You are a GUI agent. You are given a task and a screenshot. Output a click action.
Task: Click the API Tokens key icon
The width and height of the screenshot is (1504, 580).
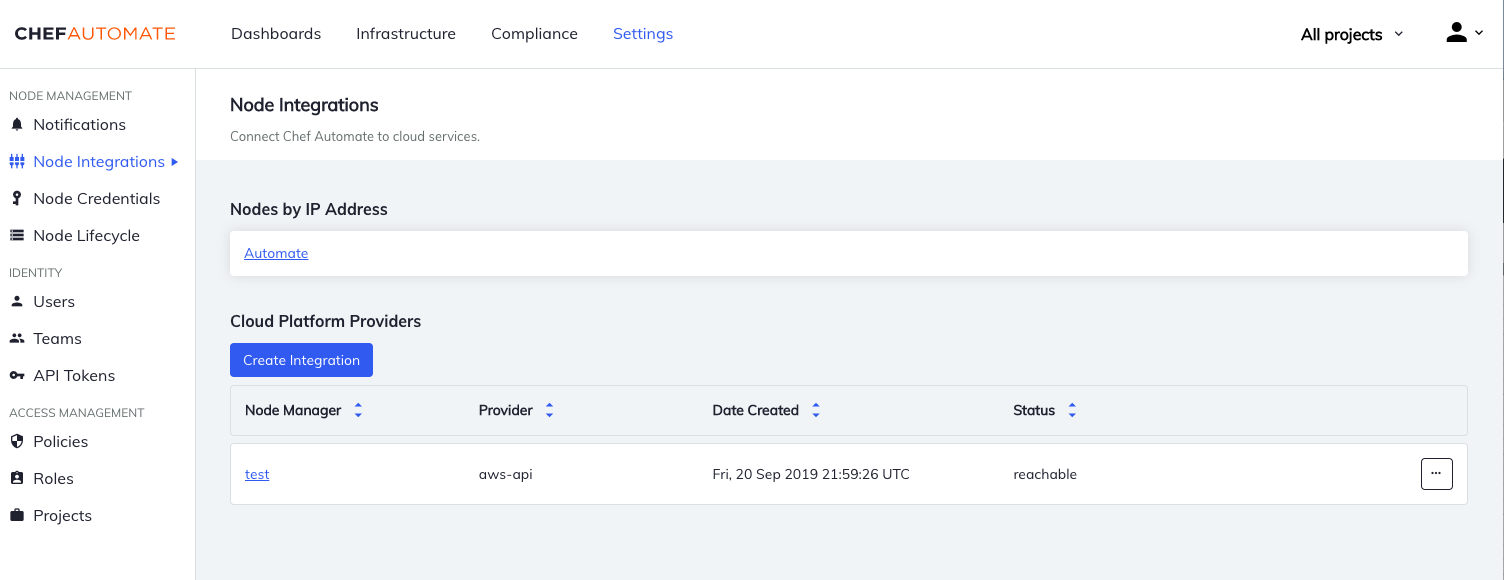click(17, 375)
